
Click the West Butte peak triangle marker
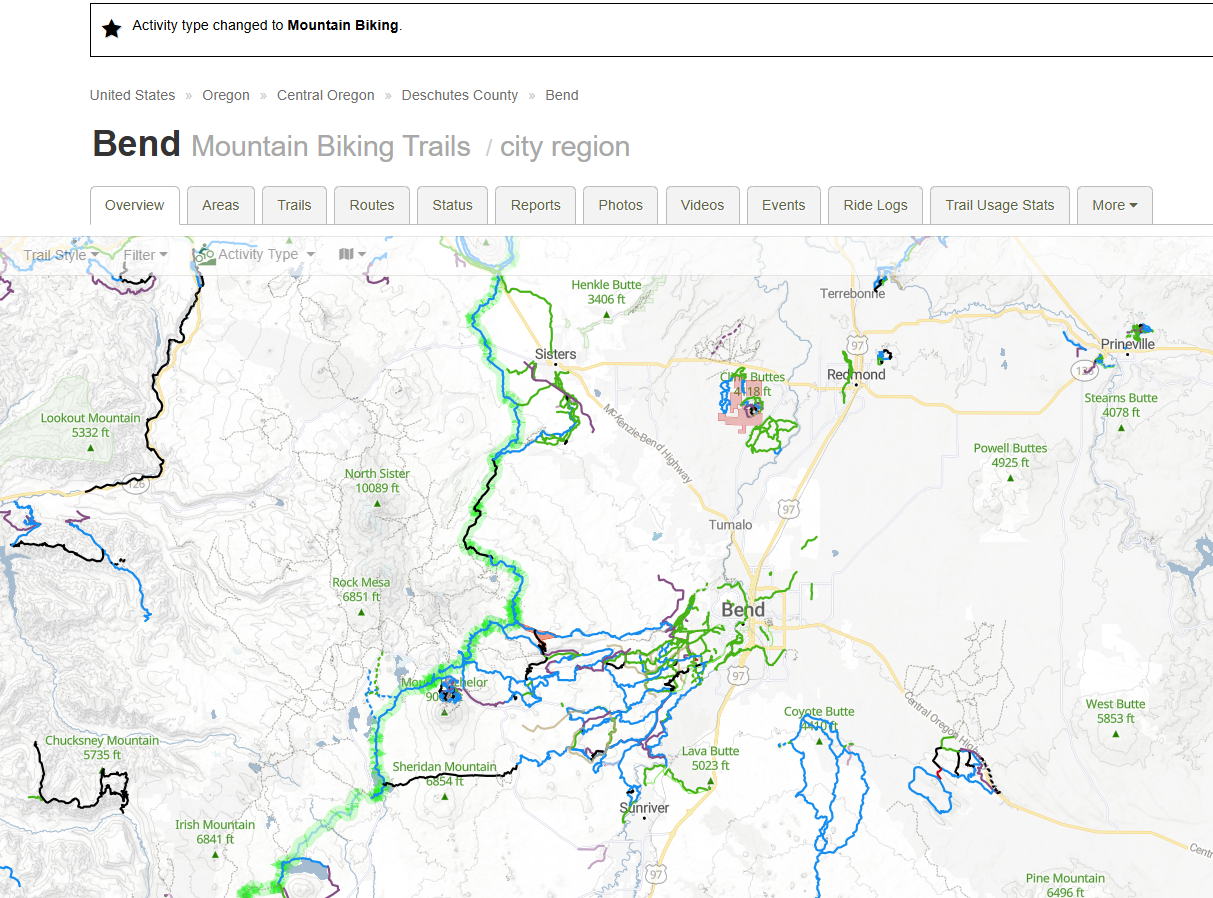[1116, 733]
